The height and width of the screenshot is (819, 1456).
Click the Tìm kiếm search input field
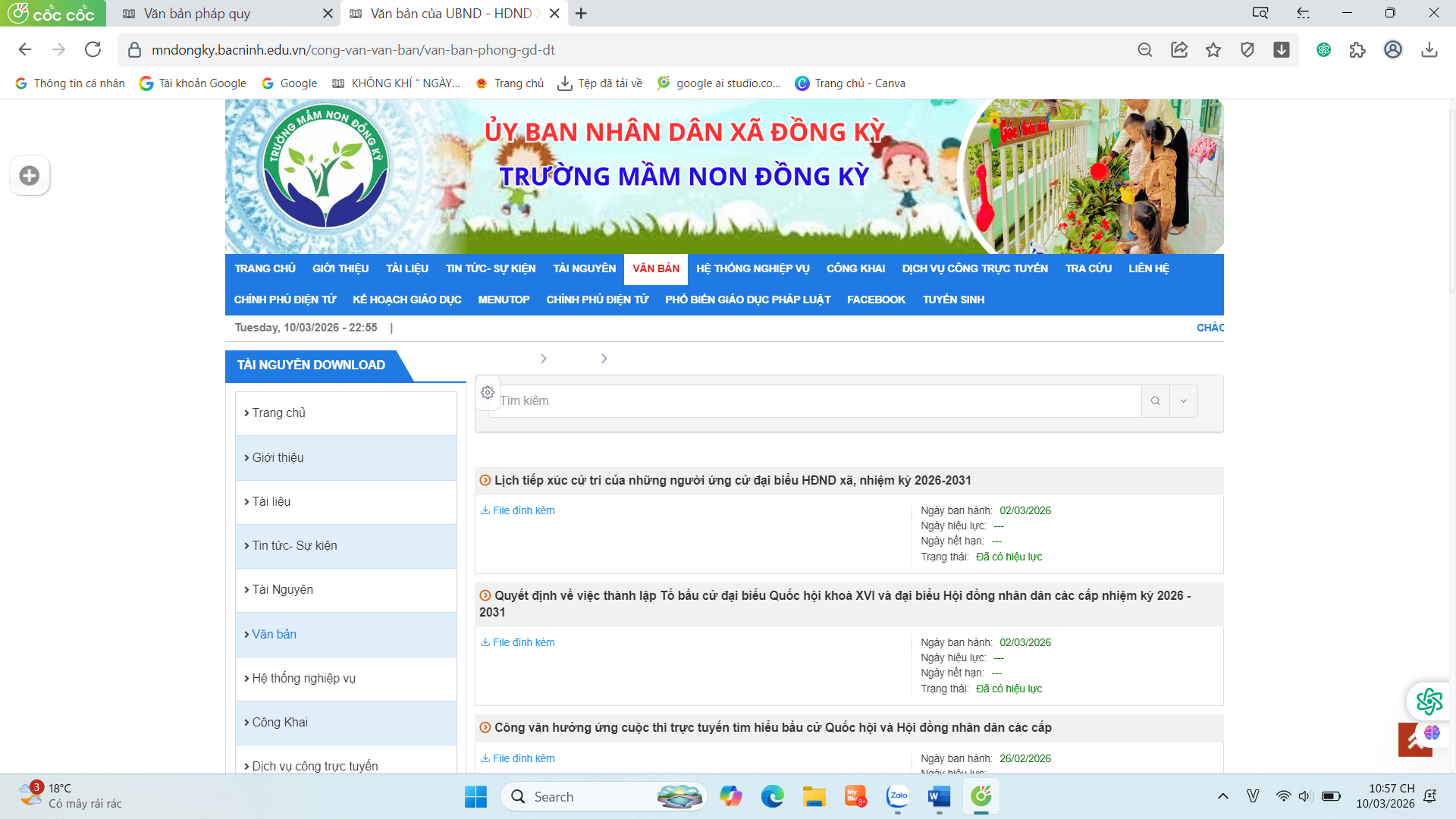coord(815,400)
